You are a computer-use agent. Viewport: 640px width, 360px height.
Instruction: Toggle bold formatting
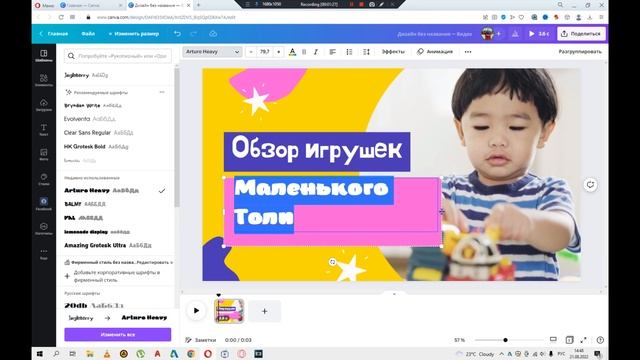pos(304,52)
